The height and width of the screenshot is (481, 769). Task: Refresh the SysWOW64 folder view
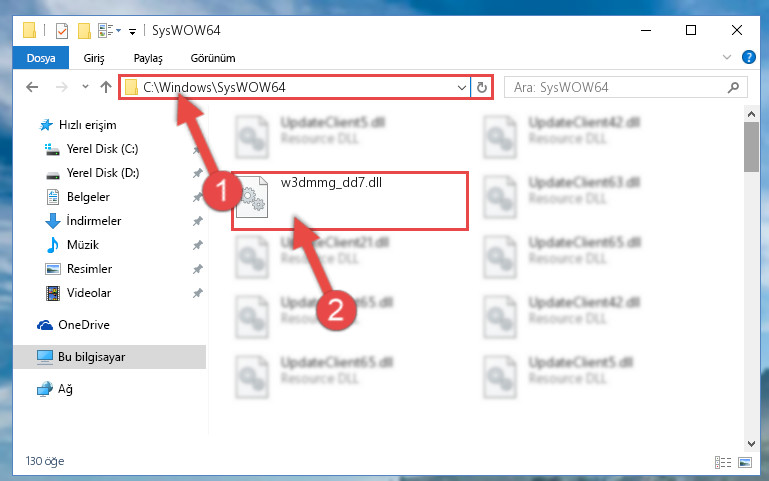(x=482, y=87)
